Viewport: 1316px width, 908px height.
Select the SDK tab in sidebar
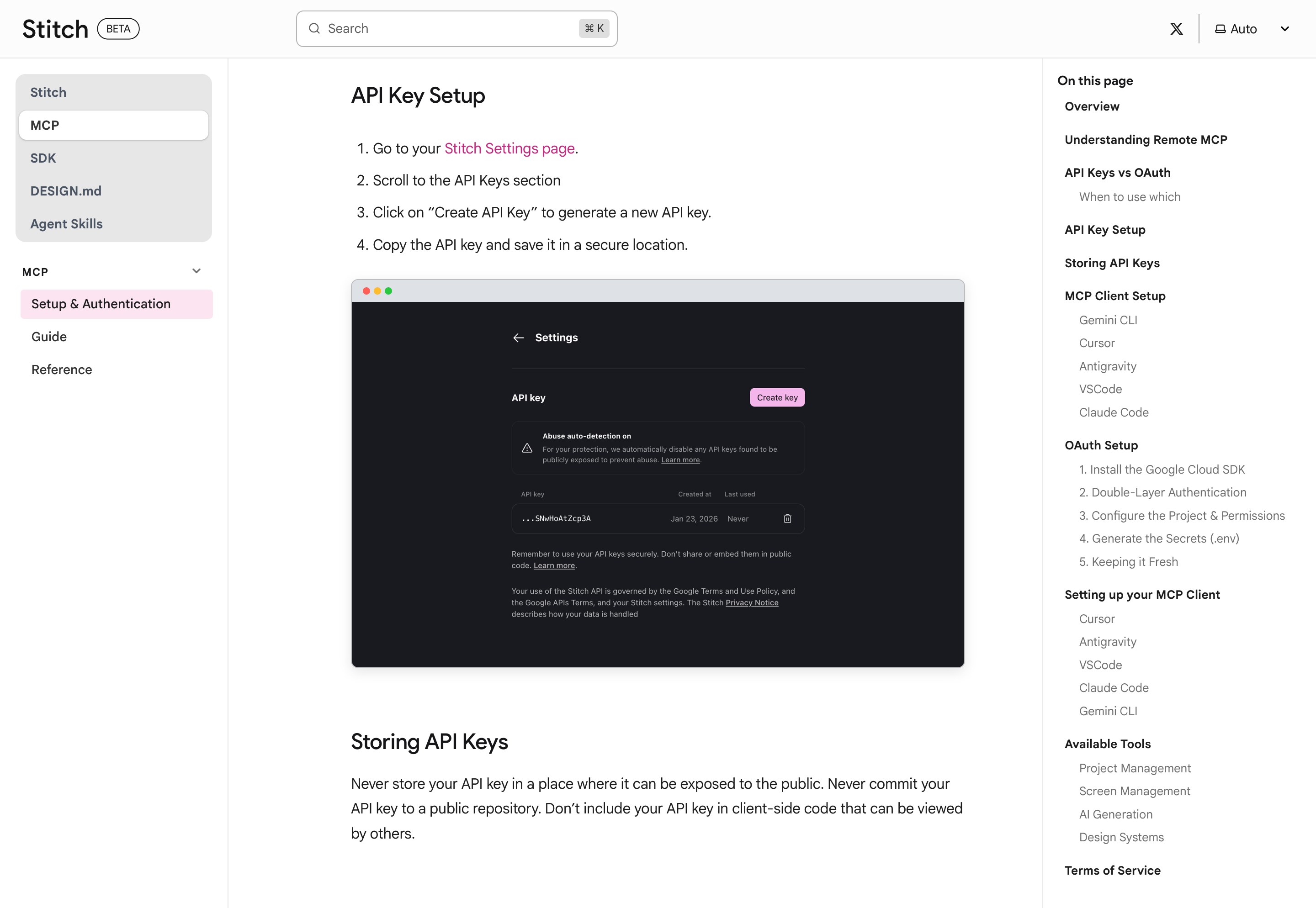[114, 158]
